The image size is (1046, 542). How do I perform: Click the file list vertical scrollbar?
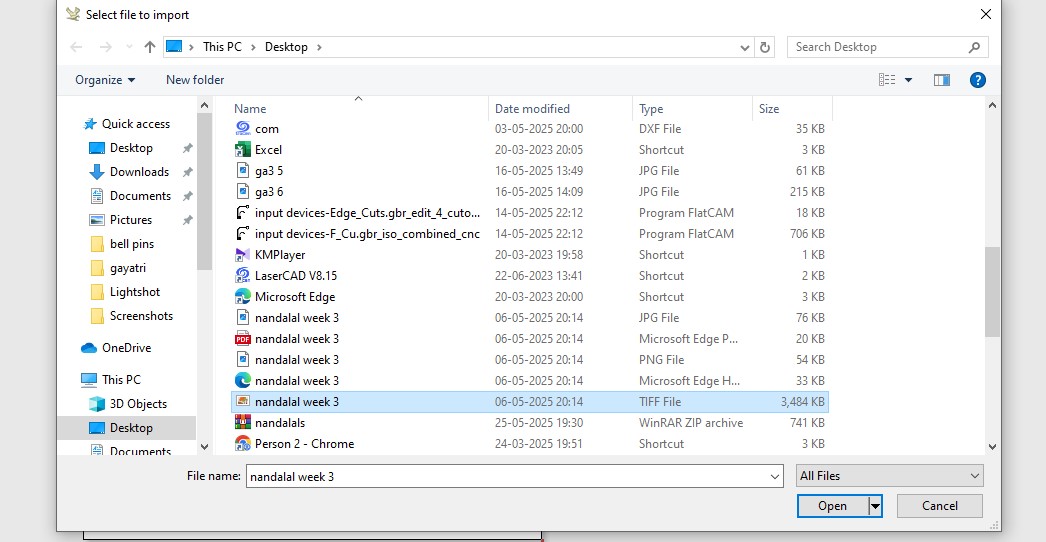[992, 292]
